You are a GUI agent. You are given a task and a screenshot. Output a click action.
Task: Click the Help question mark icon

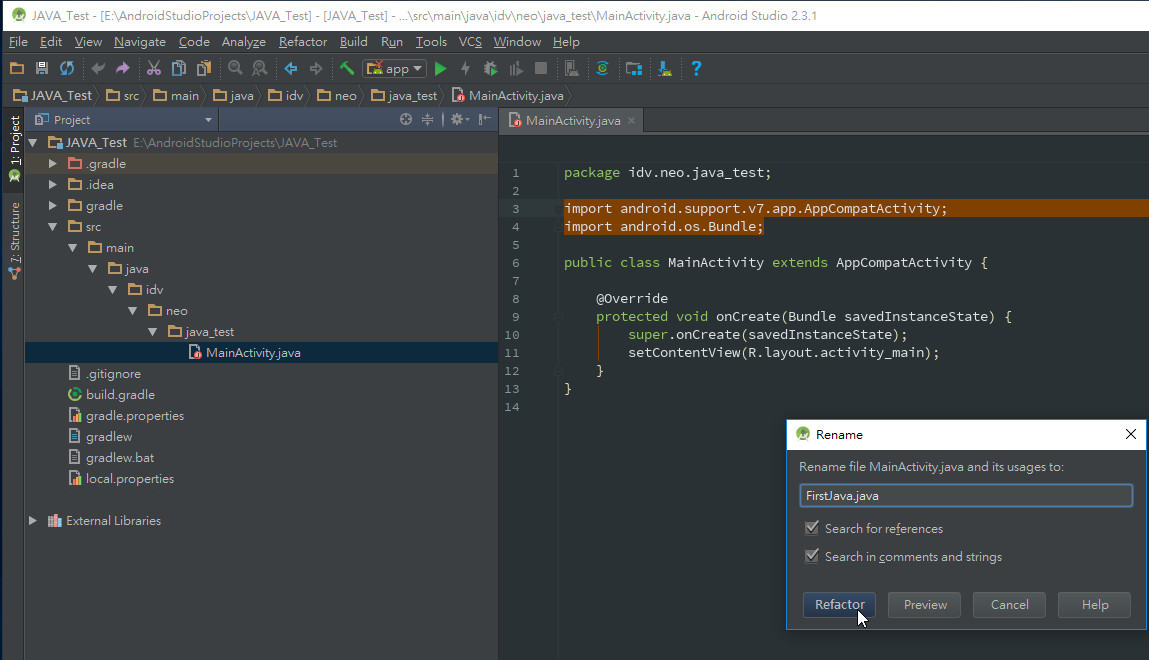click(x=696, y=69)
